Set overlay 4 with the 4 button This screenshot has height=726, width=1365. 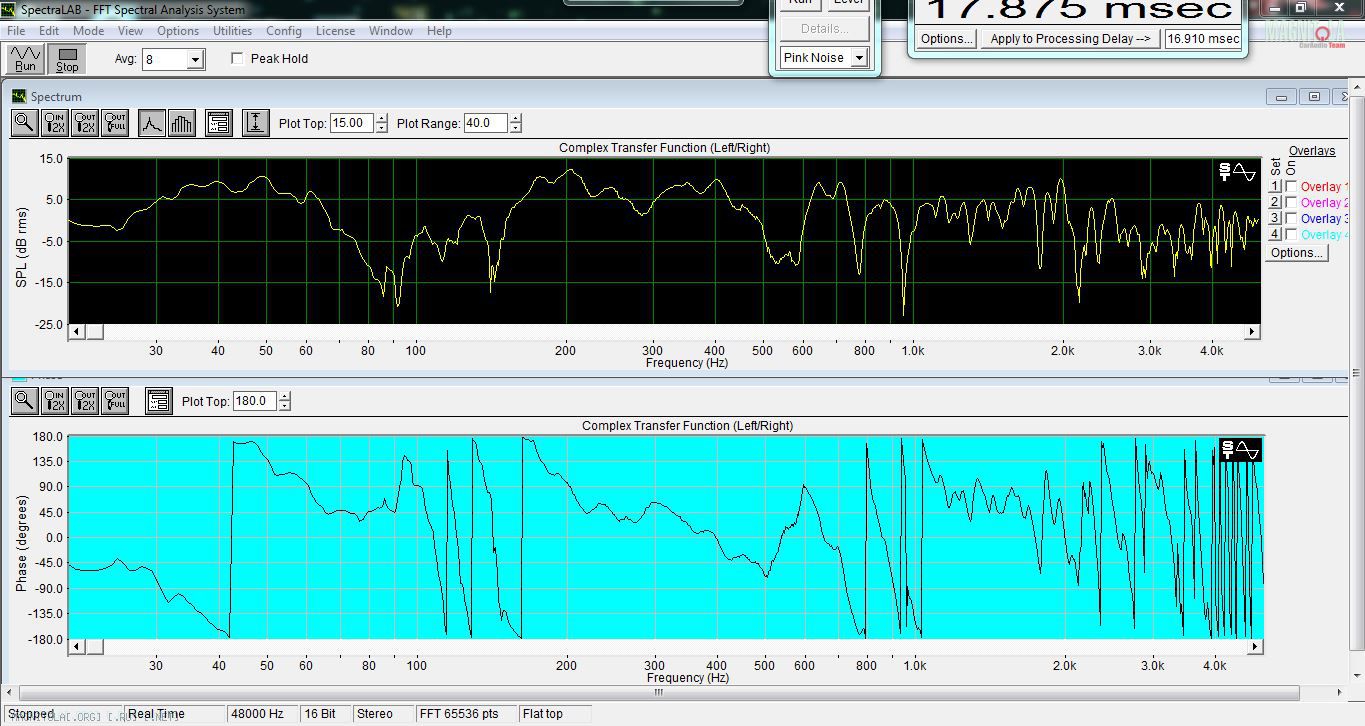[1275, 235]
